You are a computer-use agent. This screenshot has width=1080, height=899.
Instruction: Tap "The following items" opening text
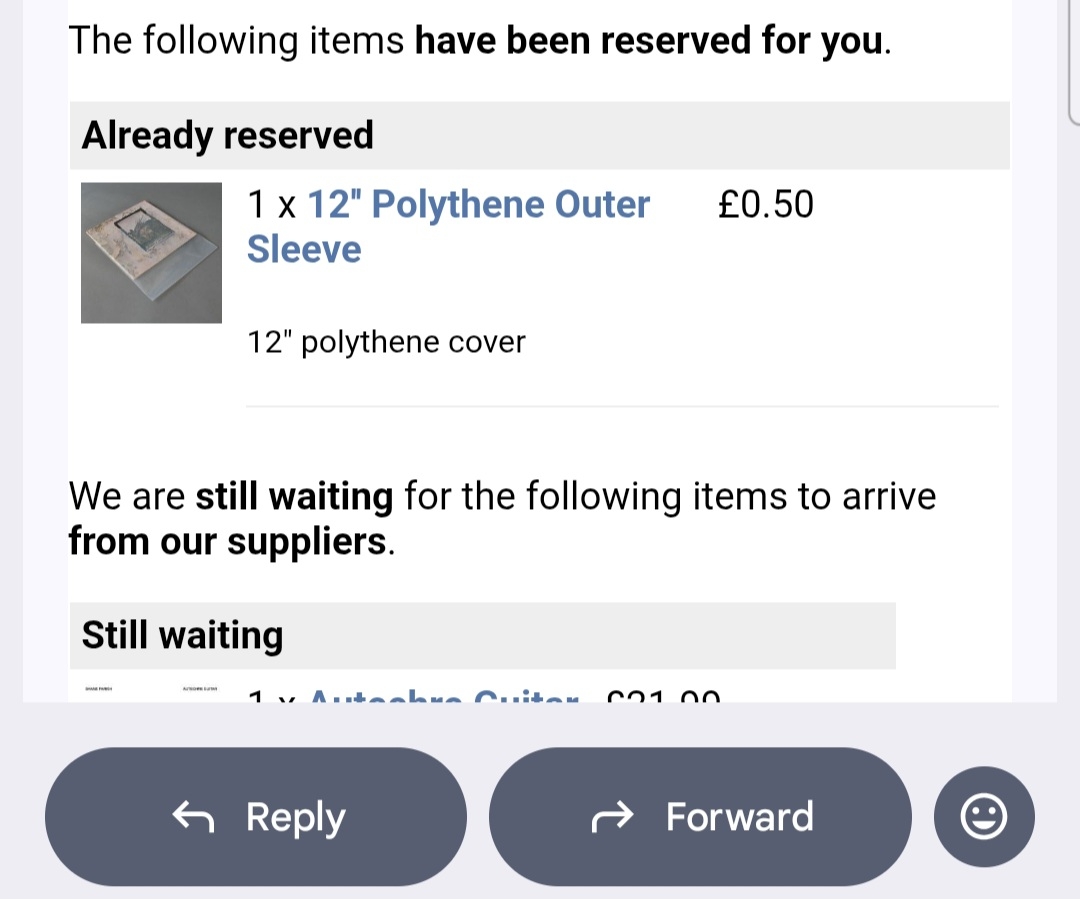point(236,41)
